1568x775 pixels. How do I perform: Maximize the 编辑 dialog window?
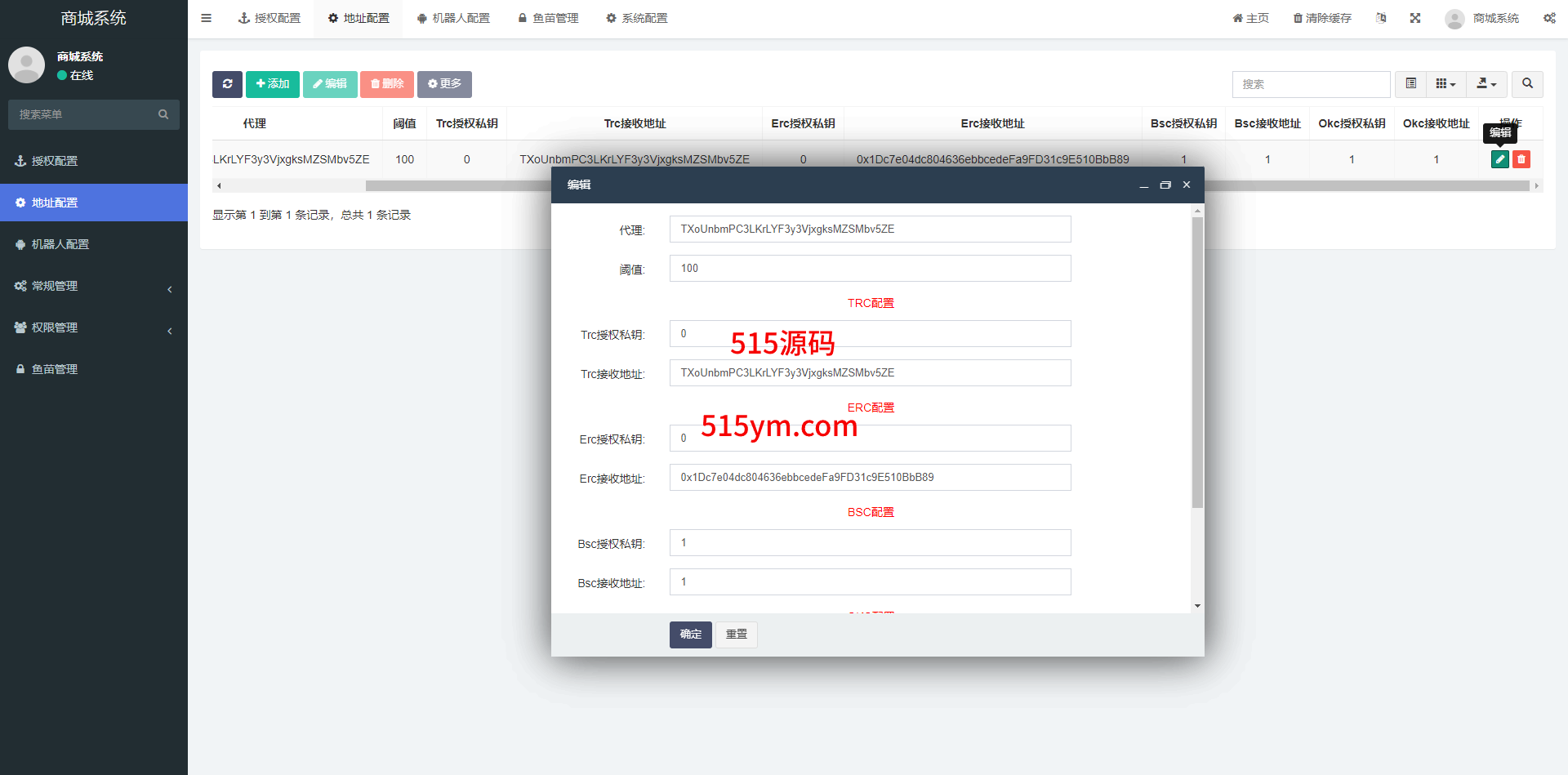(x=1165, y=185)
